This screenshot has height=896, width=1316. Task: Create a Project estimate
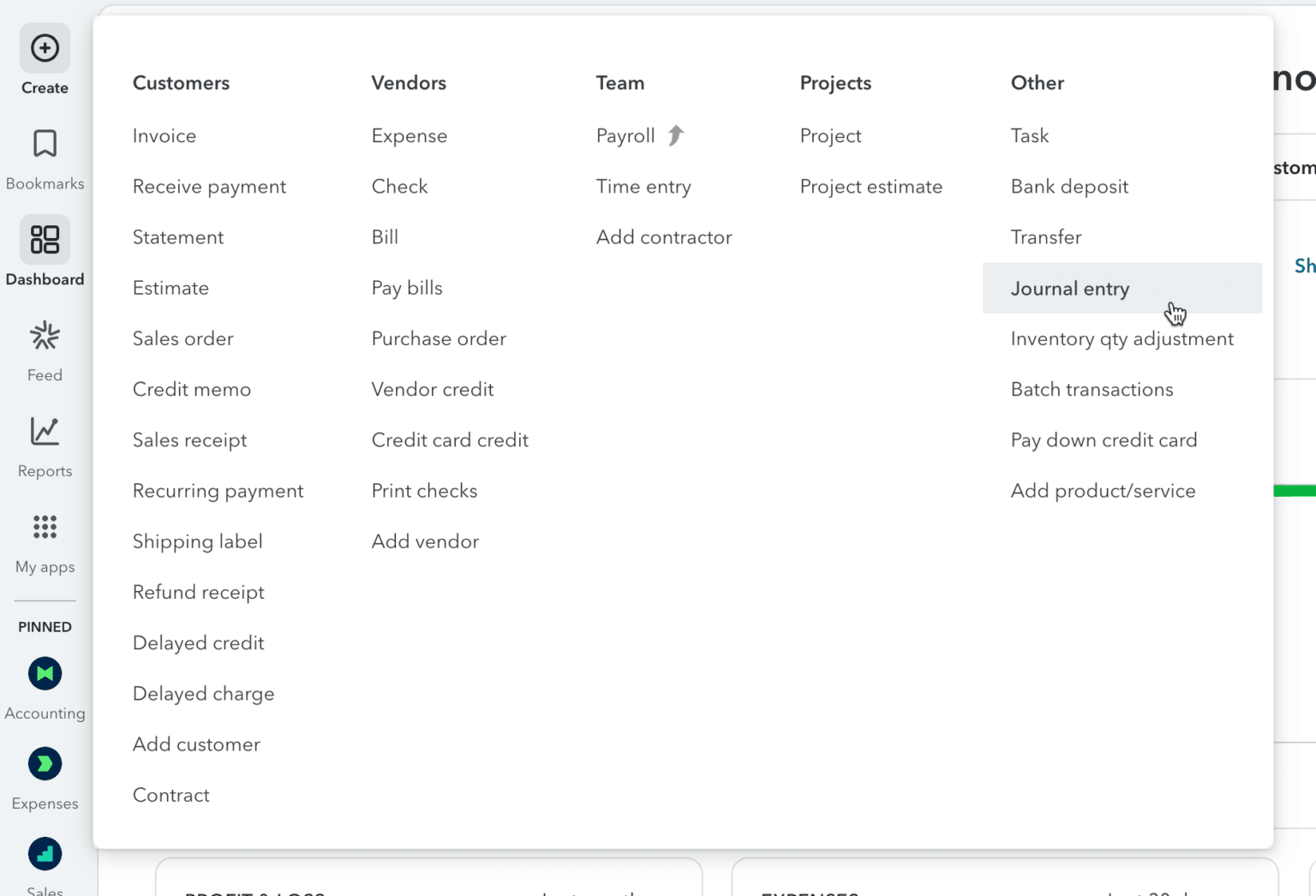tap(871, 186)
